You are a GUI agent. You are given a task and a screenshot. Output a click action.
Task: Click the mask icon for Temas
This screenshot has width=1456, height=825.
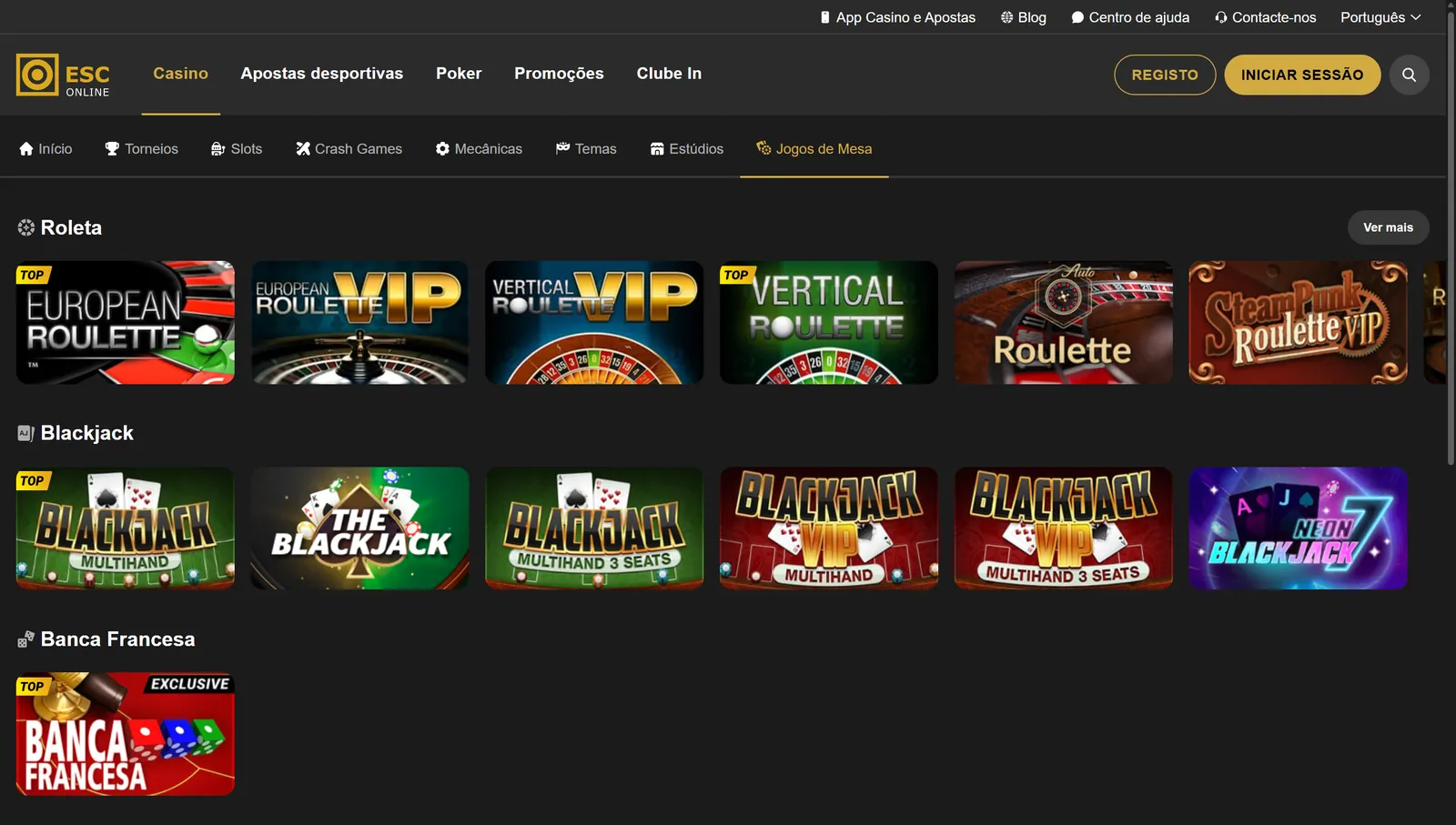pyautogui.click(x=562, y=147)
